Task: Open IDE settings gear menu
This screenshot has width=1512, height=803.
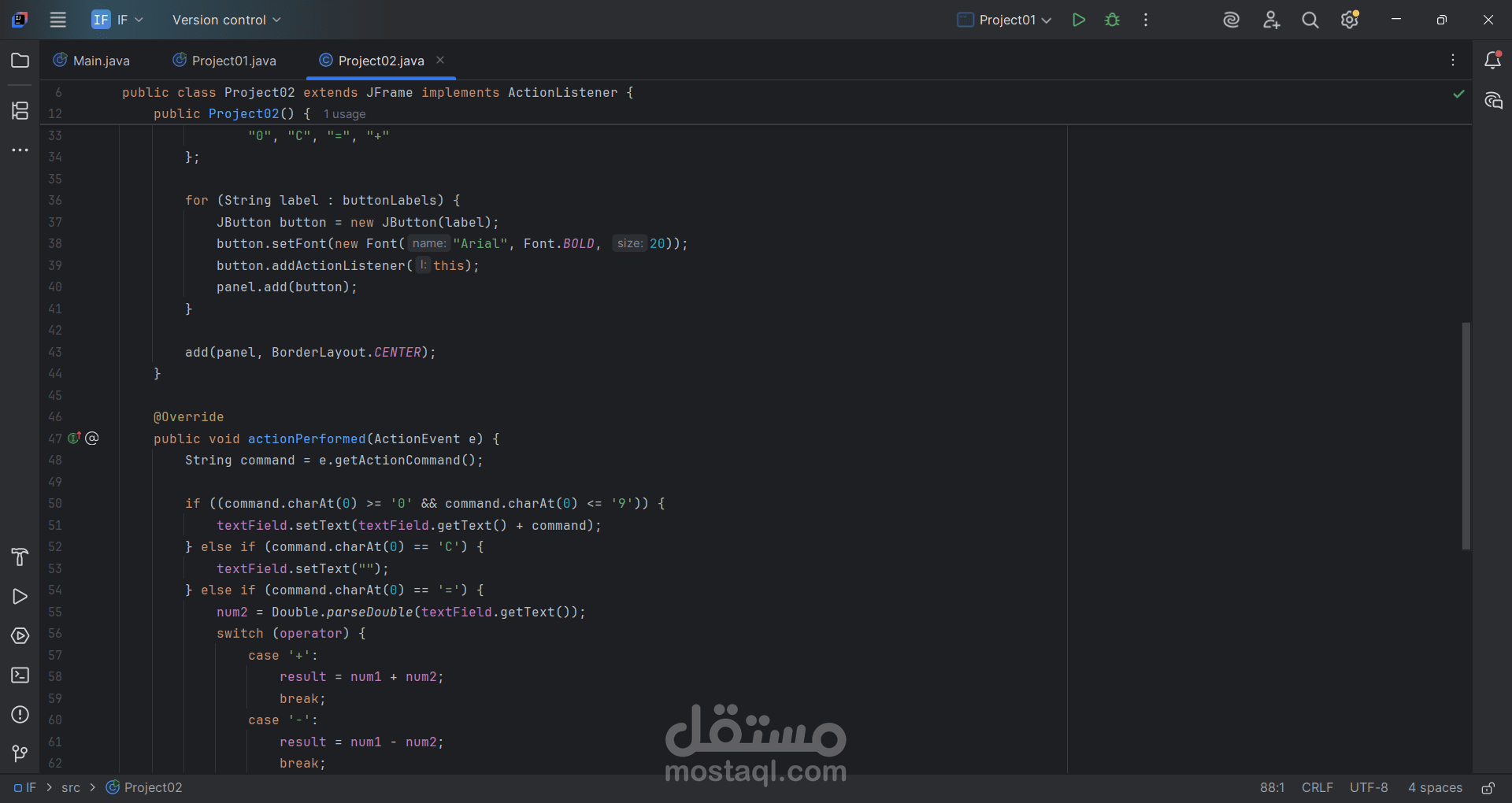Action: (1349, 20)
